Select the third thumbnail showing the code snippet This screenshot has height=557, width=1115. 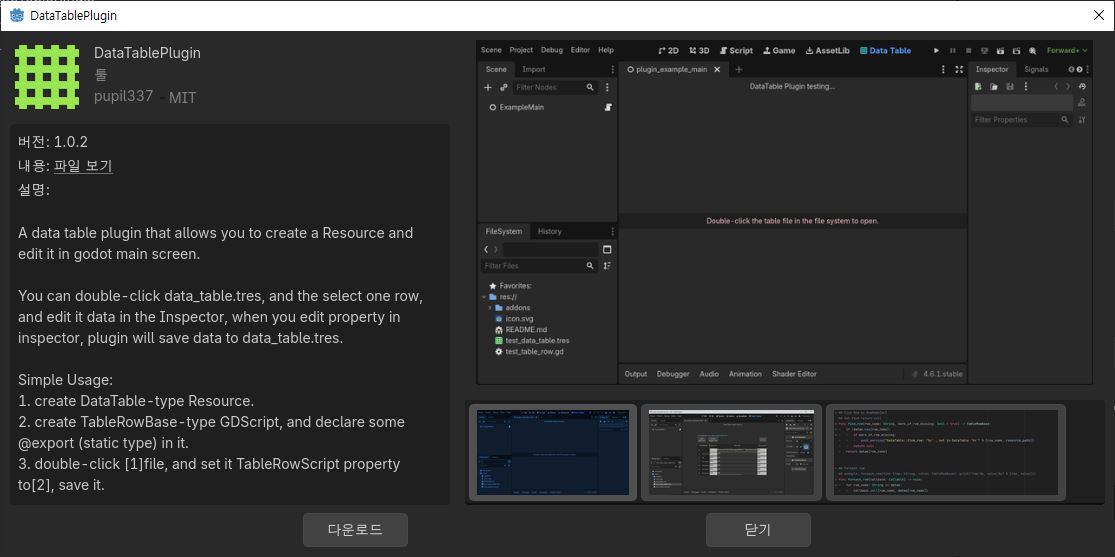click(x=946, y=452)
